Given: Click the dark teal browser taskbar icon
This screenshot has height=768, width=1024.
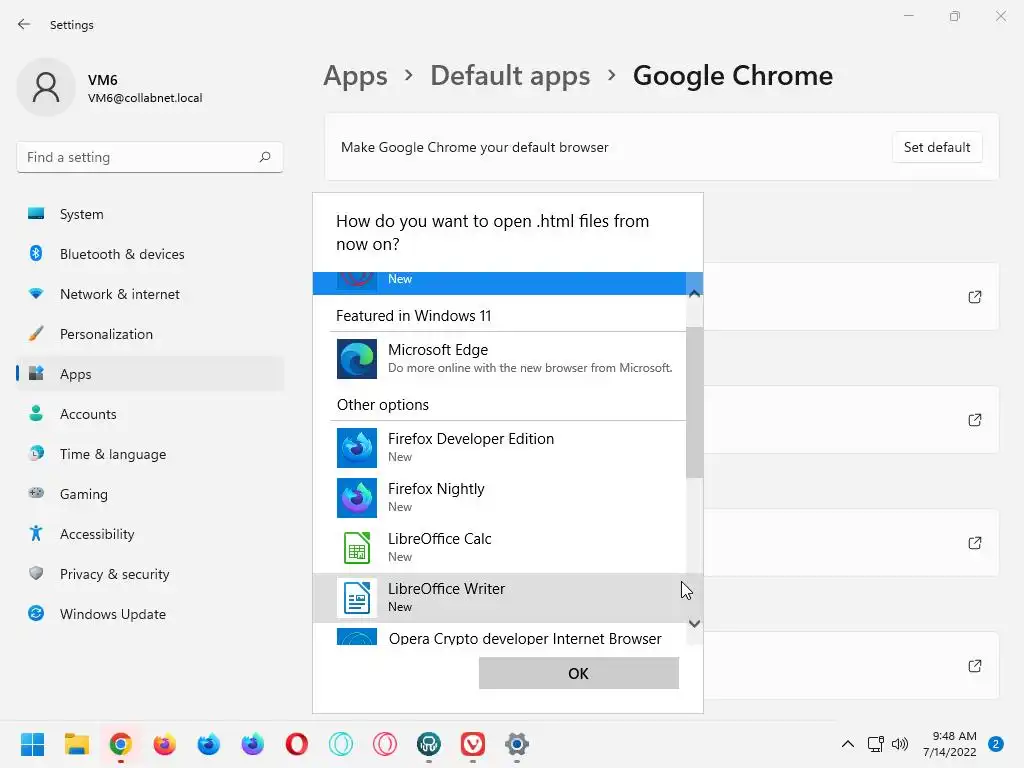Looking at the screenshot, I should coord(428,744).
